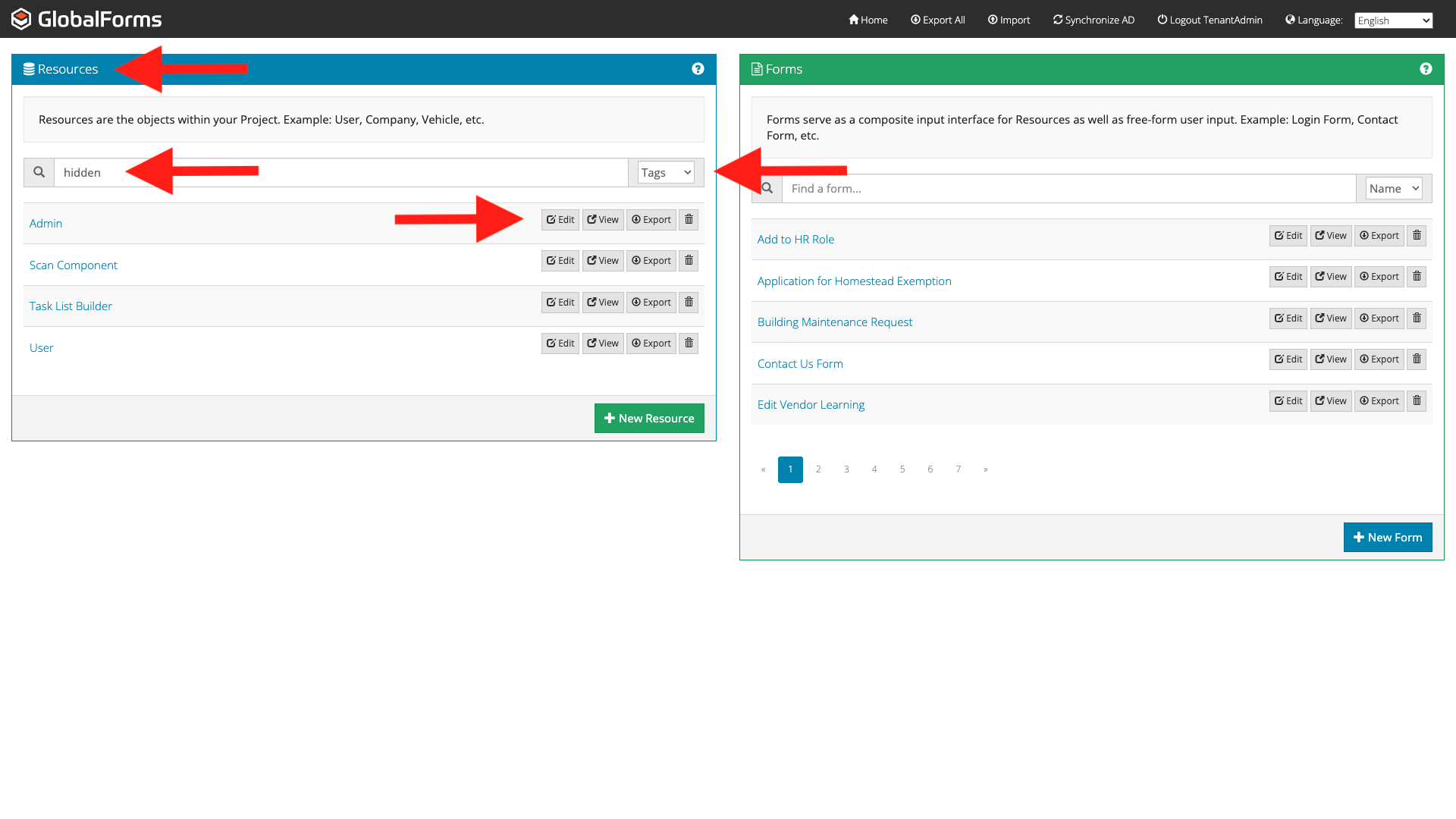Click the Forms panel help icon

[x=1426, y=69]
